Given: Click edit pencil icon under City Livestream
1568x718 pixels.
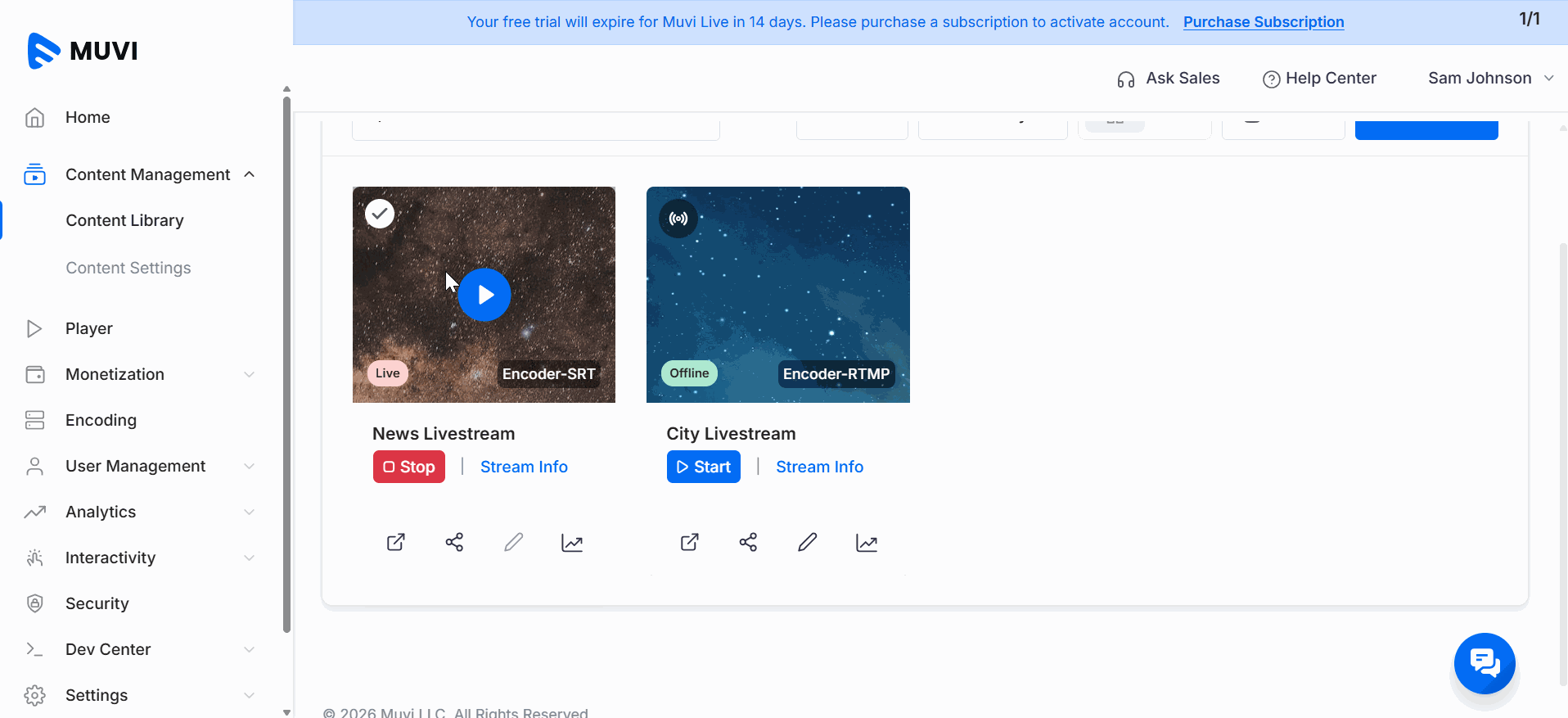Looking at the screenshot, I should click(807, 542).
